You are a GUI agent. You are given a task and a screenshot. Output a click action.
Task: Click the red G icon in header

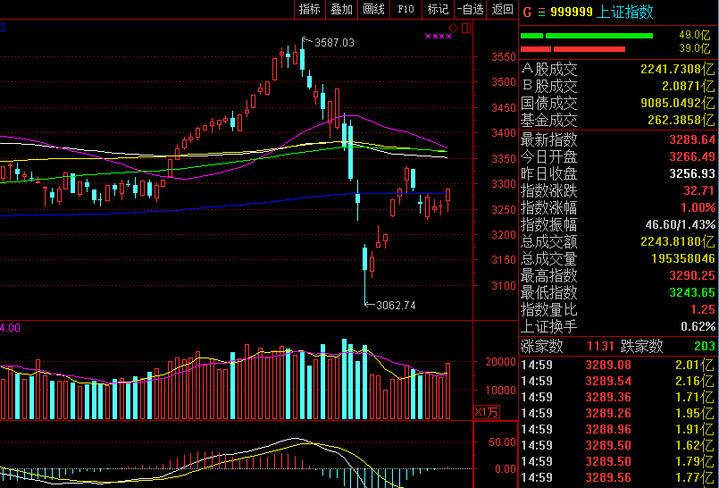coord(527,12)
